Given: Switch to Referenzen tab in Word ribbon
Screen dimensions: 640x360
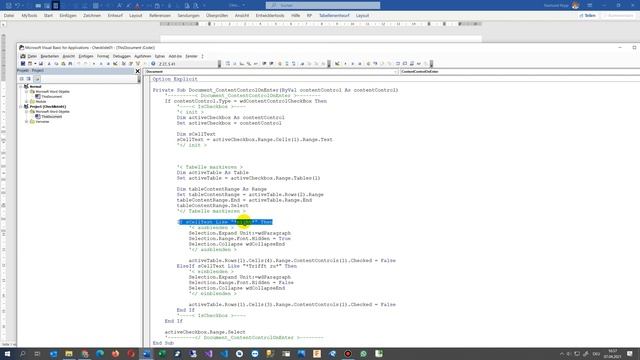Looking at the screenshot, I should tap(160, 16).
